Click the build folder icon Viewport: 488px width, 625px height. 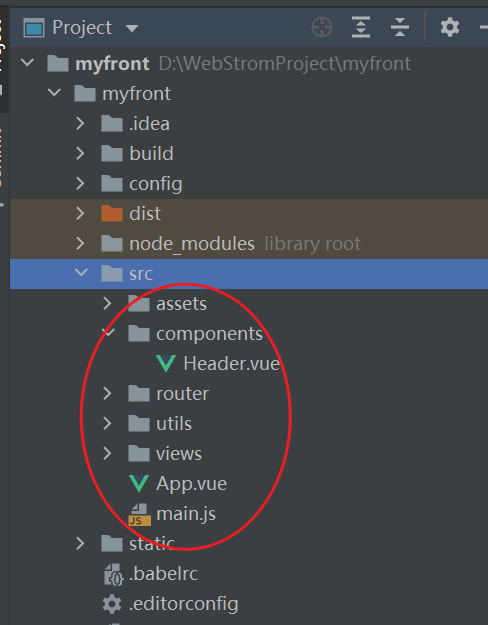pyautogui.click(x=112, y=153)
